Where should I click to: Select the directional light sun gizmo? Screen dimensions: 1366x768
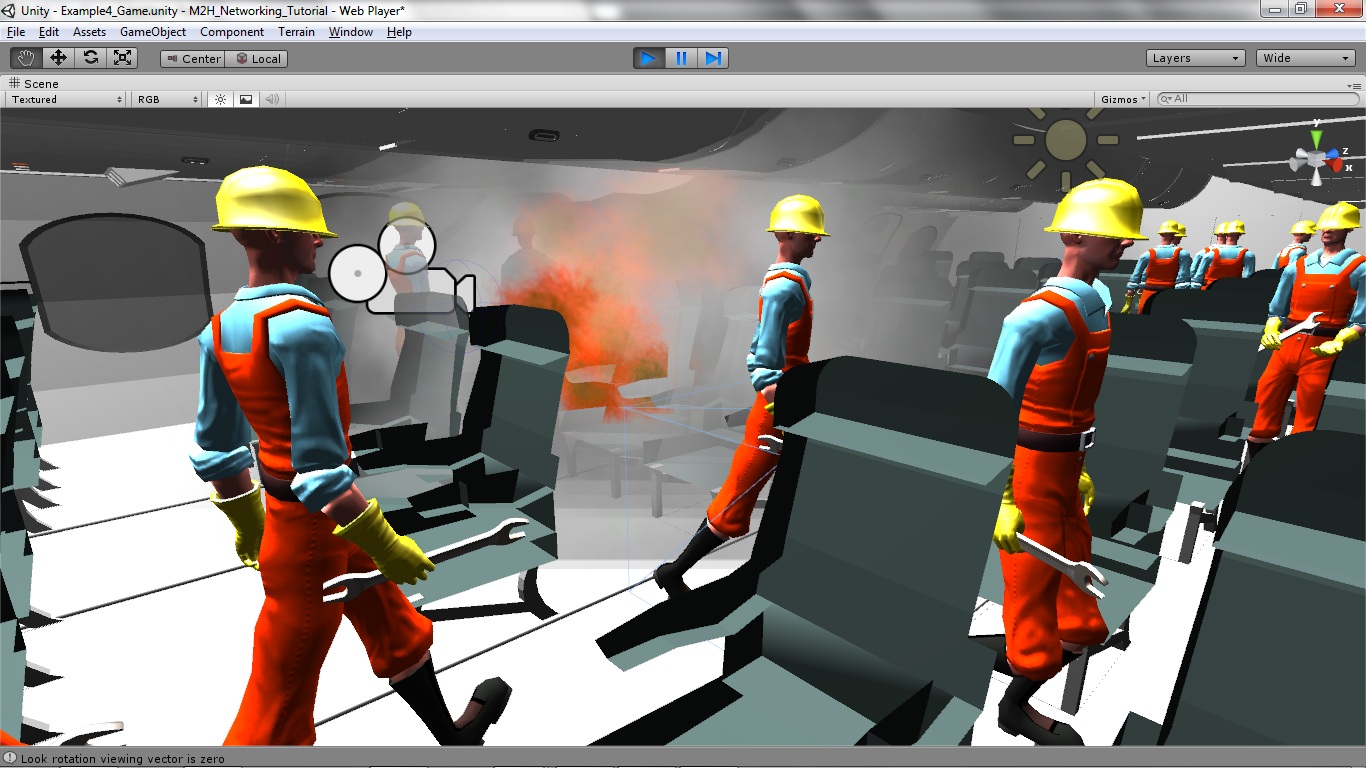pyautogui.click(x=1065, y=141)
